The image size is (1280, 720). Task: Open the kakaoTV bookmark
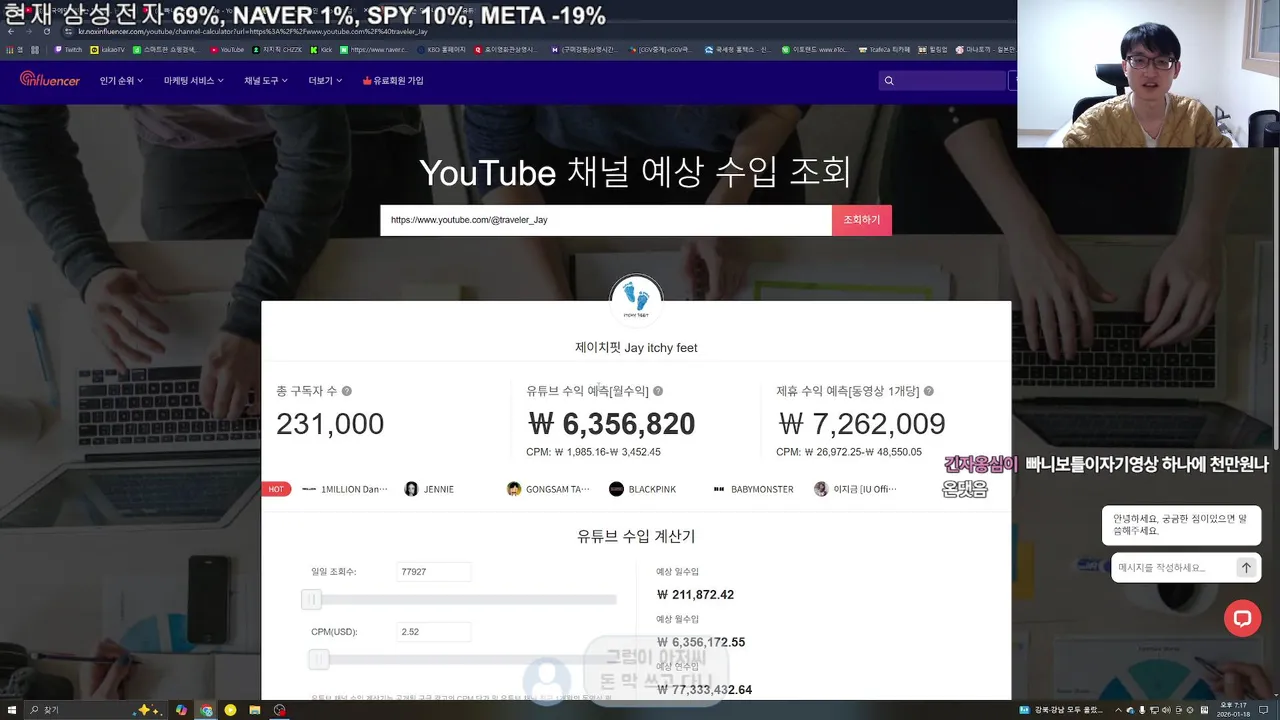tap(108, 49)
